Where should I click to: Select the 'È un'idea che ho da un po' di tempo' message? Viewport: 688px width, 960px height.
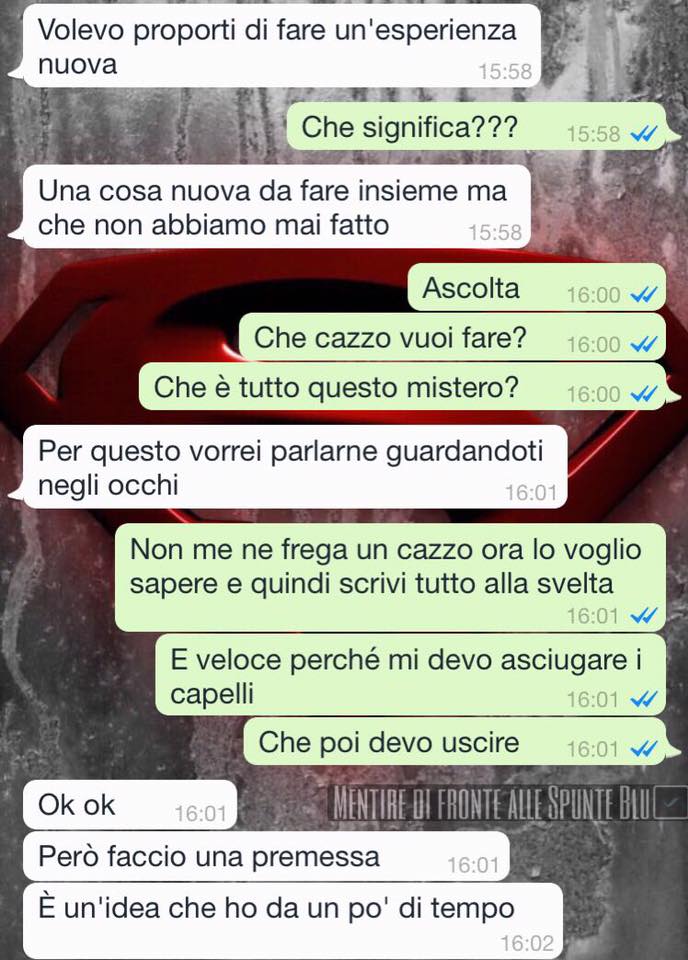point(293,921)
